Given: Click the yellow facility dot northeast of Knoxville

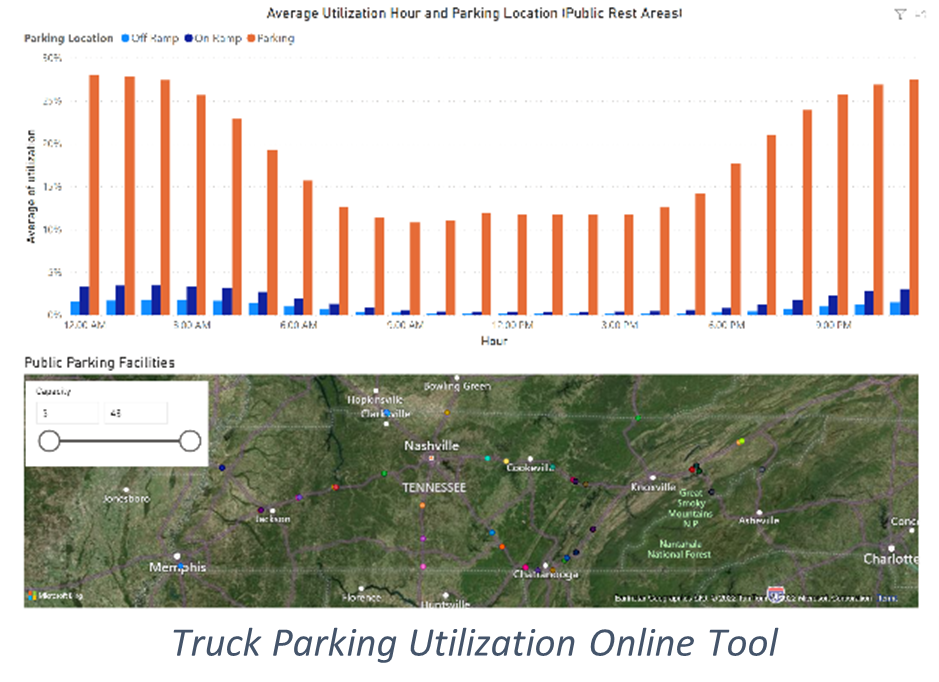Looking at the screenshot, I should click(740, 441).
